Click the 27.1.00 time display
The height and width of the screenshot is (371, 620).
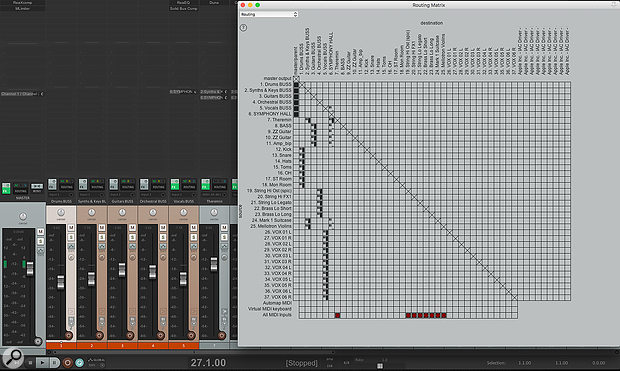coord(208,363)
